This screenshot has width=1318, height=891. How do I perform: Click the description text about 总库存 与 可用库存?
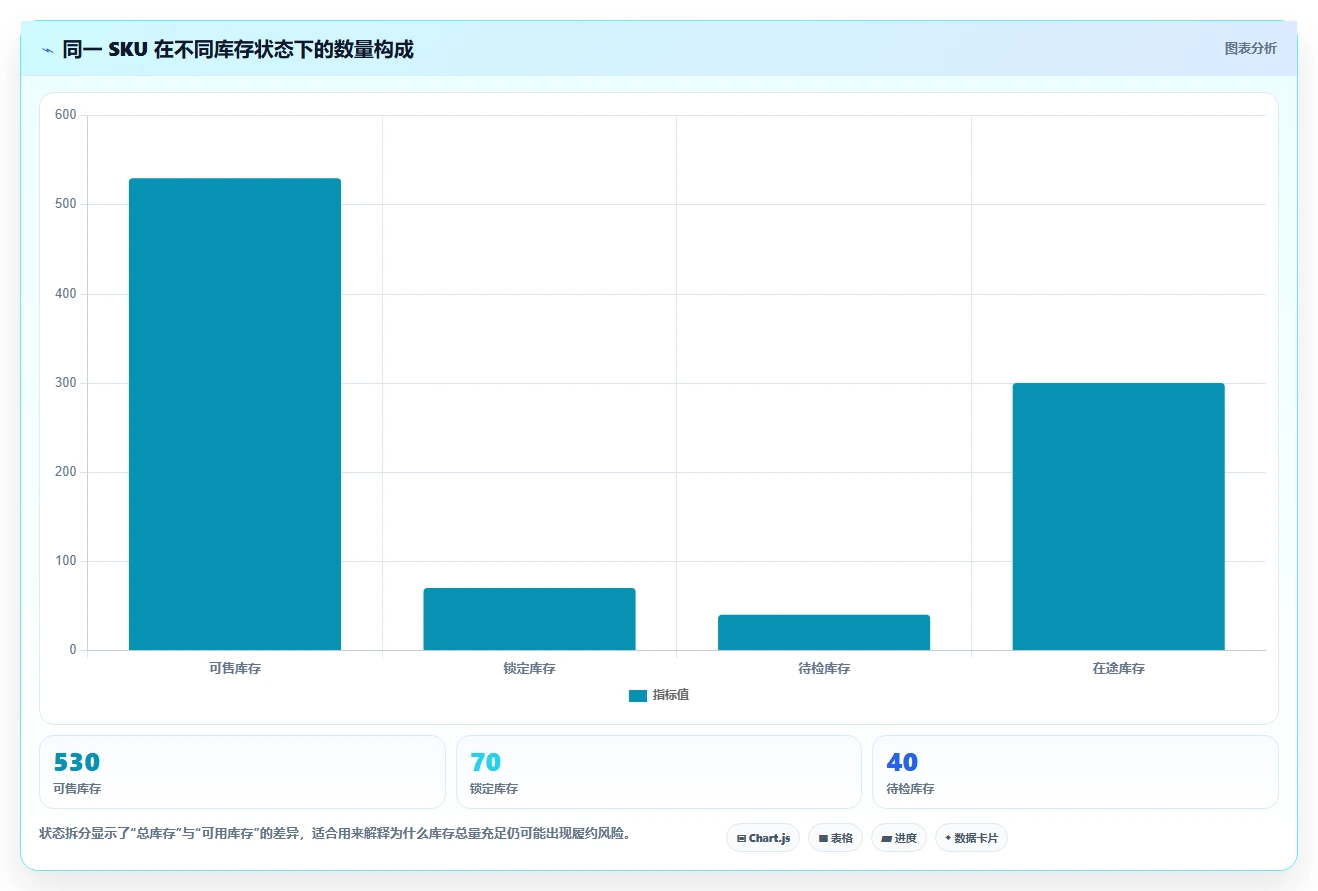point(334,834)
